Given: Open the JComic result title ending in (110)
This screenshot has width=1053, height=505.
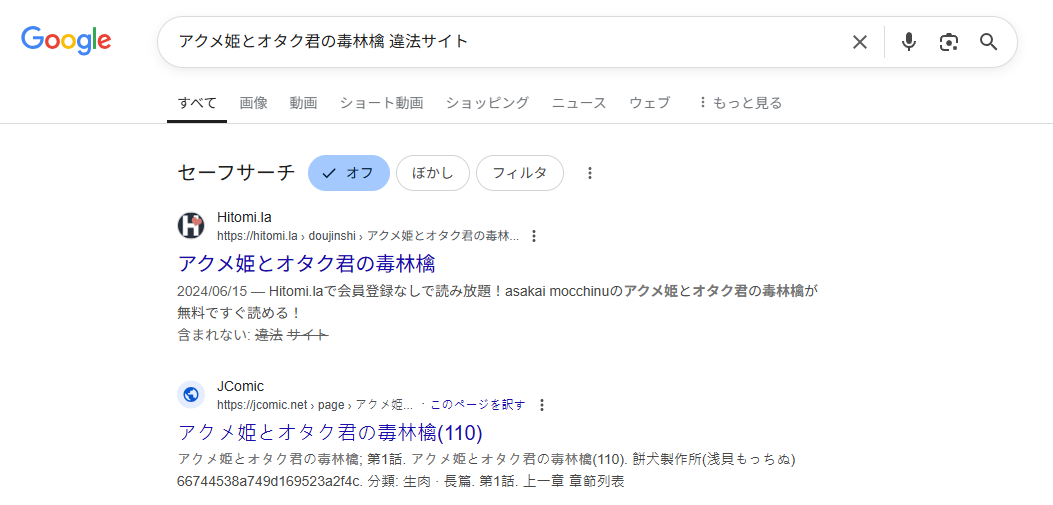Looking at the screenshot, I should pos(330,432).
